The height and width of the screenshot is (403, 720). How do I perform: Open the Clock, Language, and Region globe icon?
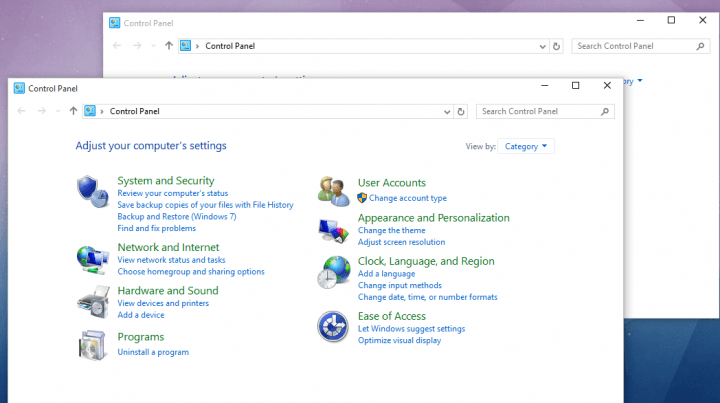pyautogui.click(x=333, y=272)
